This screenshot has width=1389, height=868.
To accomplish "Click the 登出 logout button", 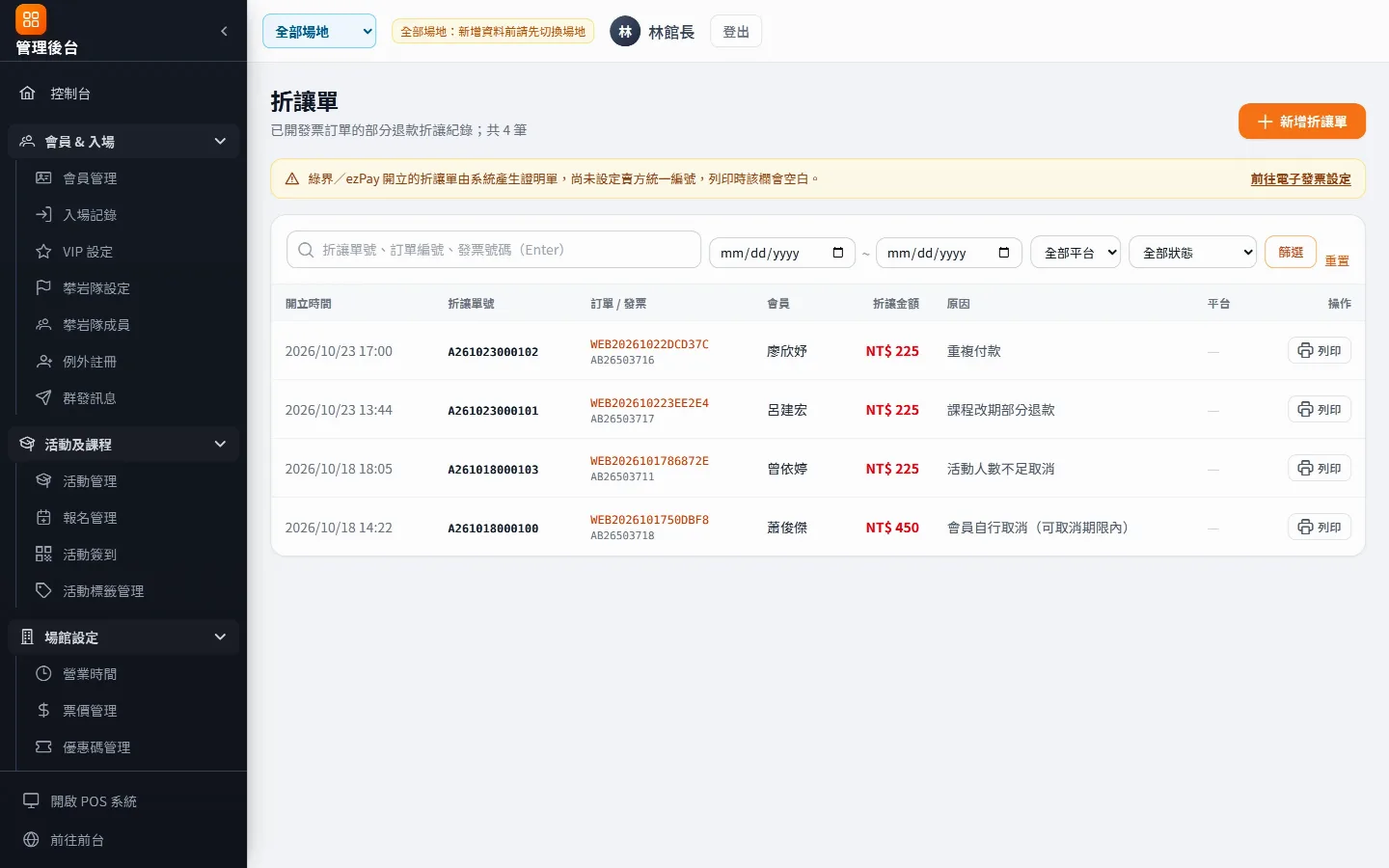I will point(736,32).
